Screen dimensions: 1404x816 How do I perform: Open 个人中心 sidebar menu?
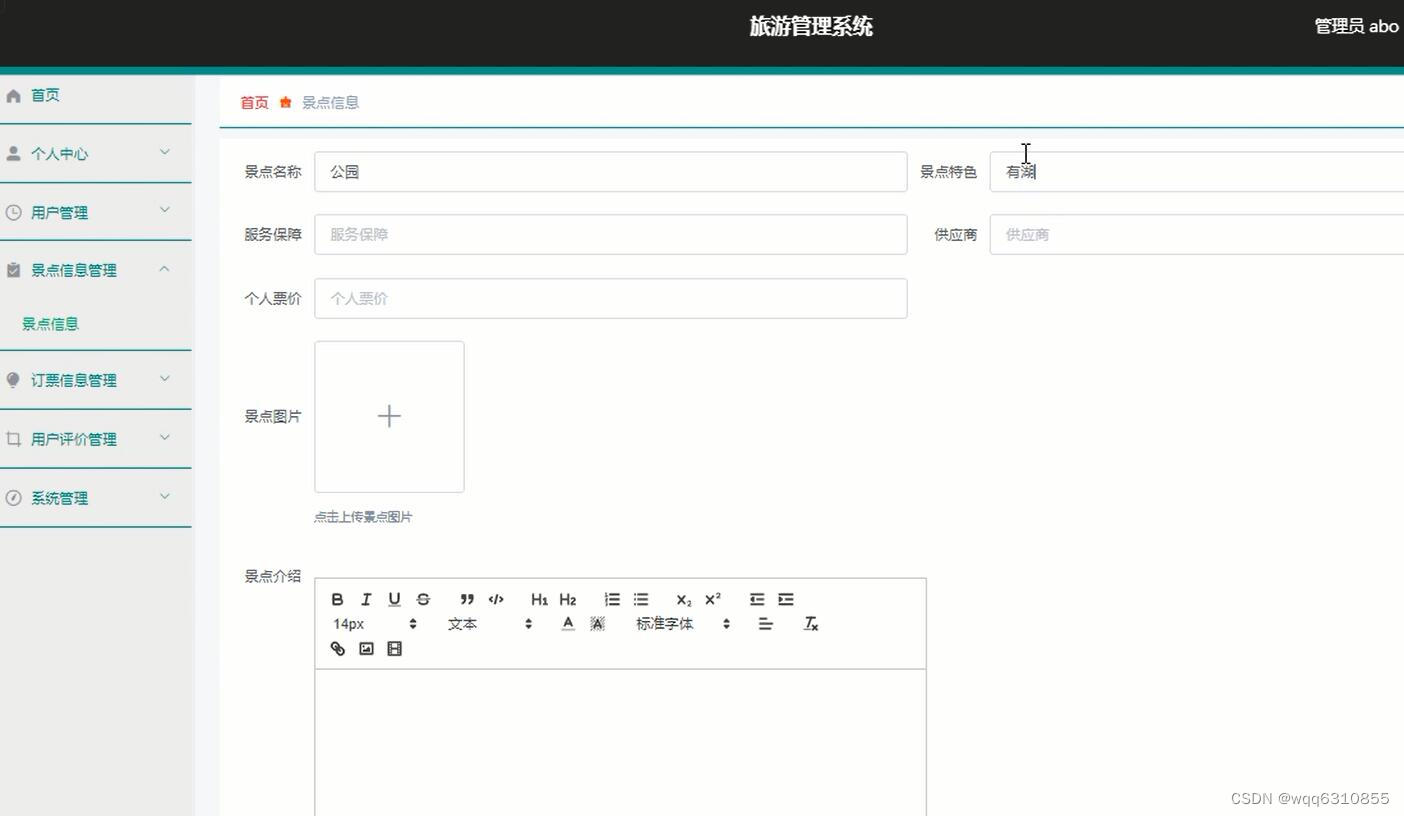pyautogui.click(x=95, y=154)
